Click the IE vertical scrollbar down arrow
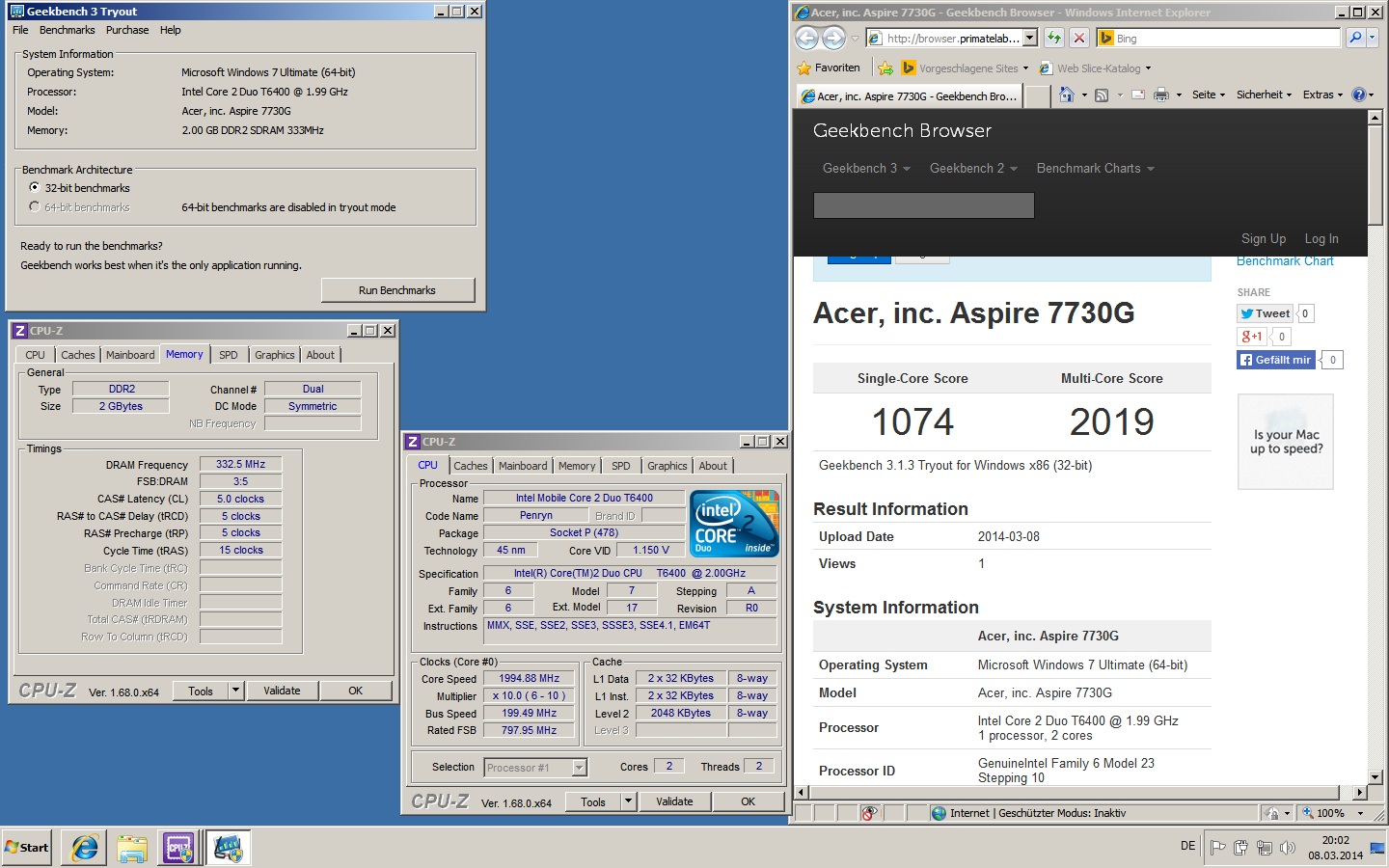This screenshot has width=1389, height=868. coord(1375,777)
